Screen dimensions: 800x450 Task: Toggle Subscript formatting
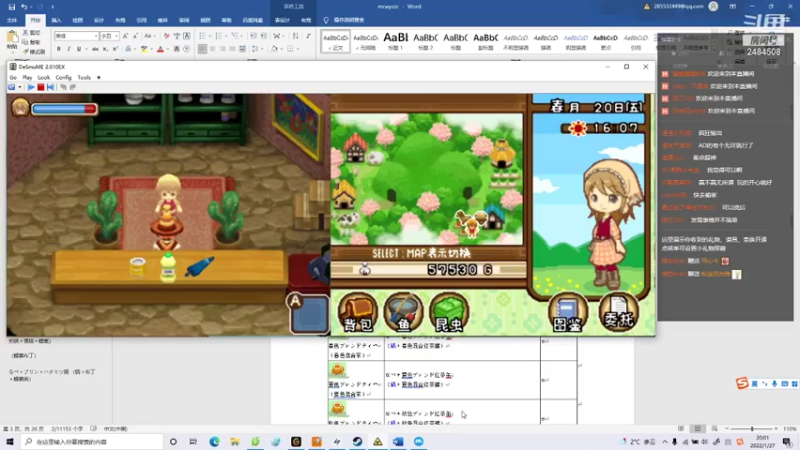click(x=105, y=49)
